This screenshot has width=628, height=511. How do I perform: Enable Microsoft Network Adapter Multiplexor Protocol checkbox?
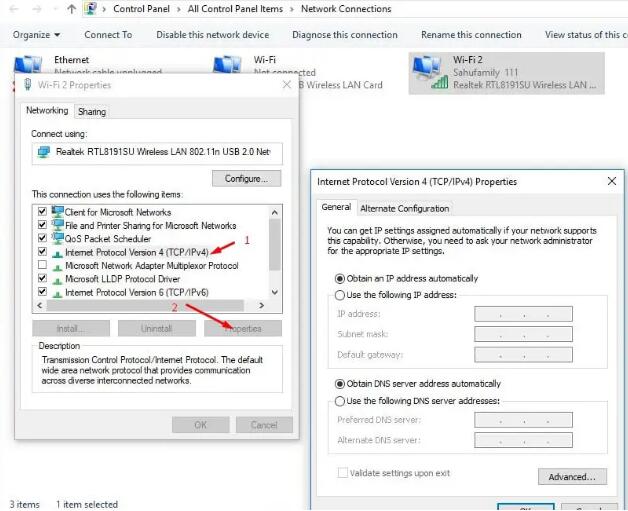(x=42, y=265)
